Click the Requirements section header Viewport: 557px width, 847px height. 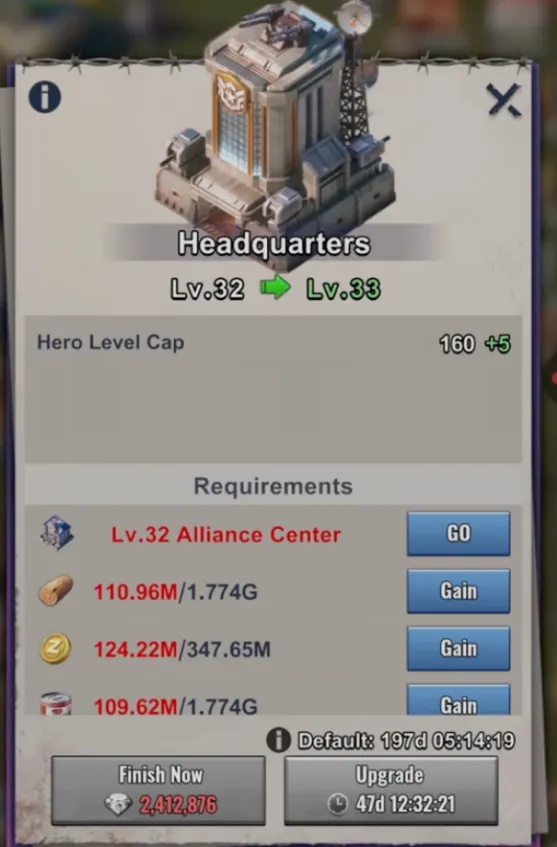tap(273, 486)
